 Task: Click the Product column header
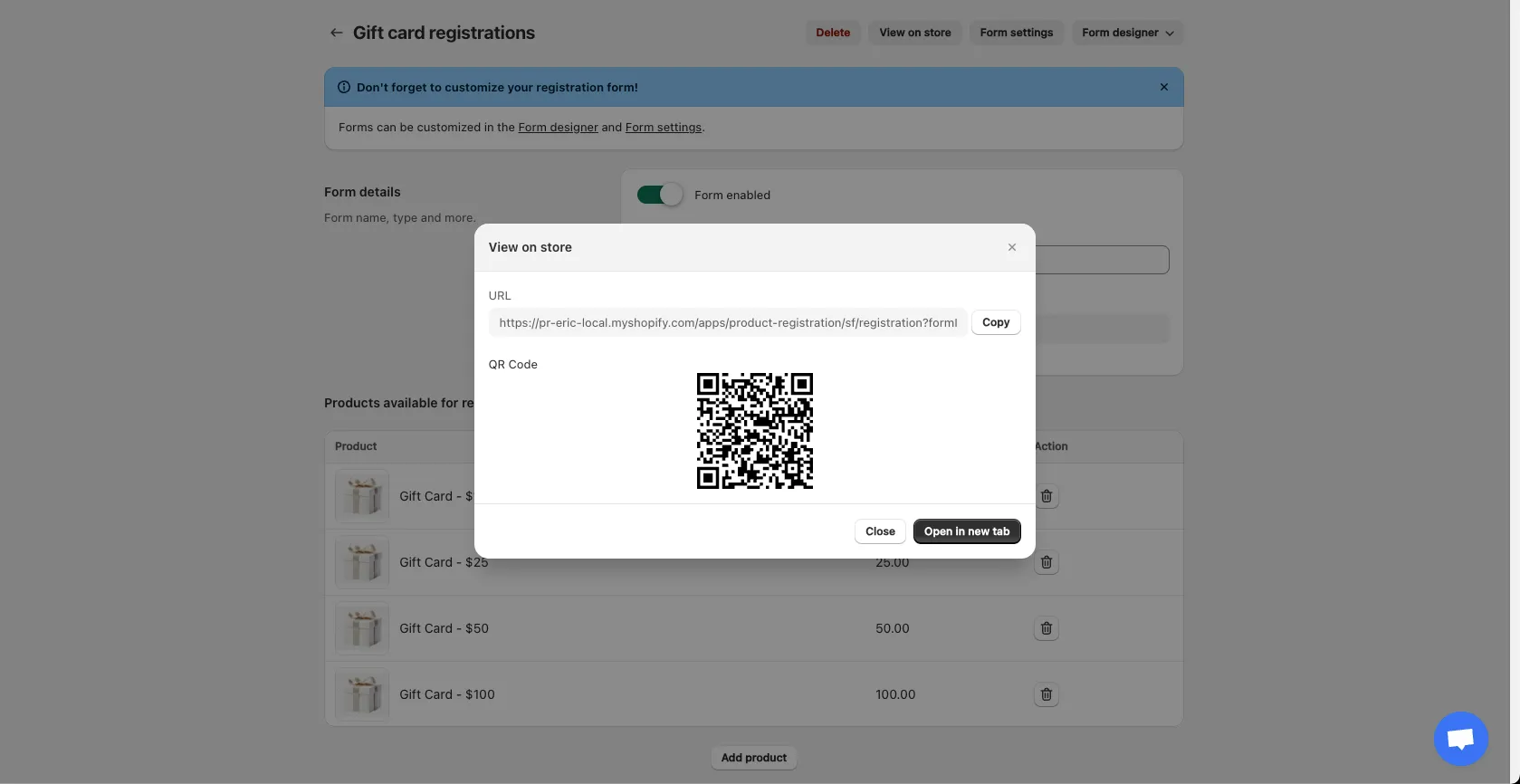coord(356,446)
